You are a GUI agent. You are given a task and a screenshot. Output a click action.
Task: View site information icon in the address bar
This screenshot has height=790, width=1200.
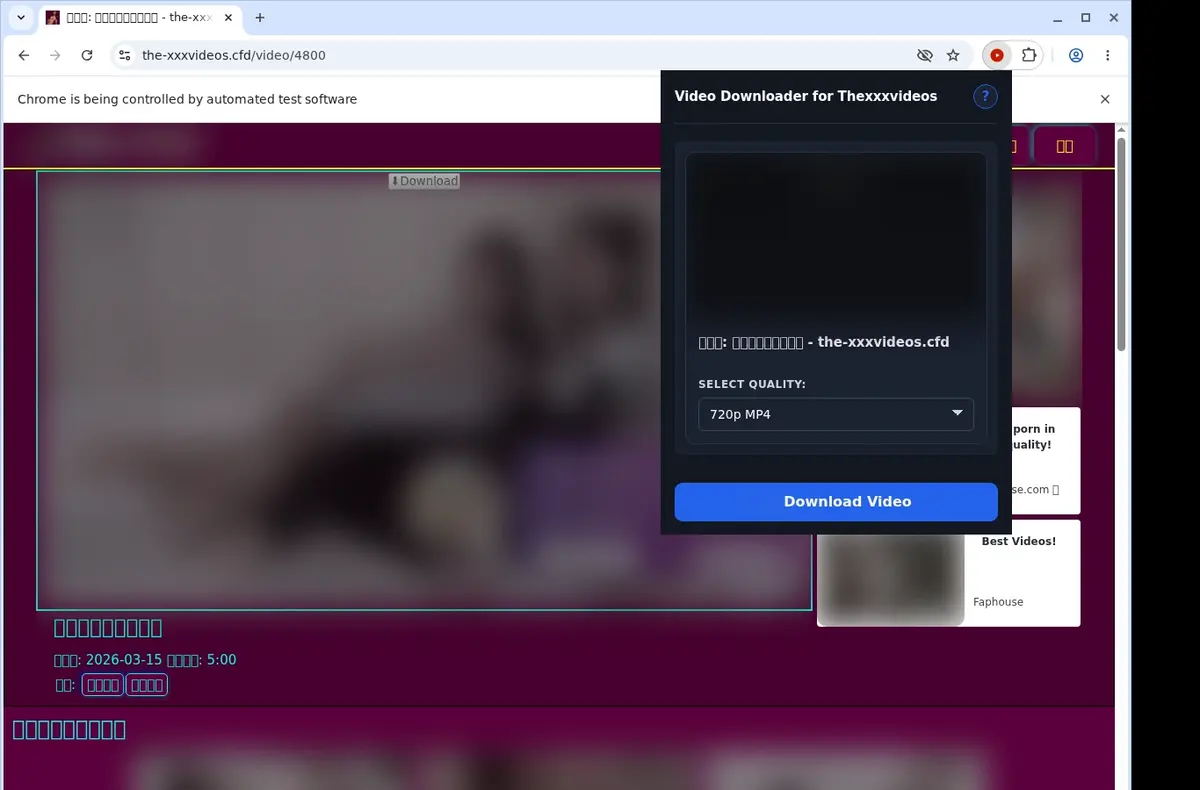pos(124,56)
